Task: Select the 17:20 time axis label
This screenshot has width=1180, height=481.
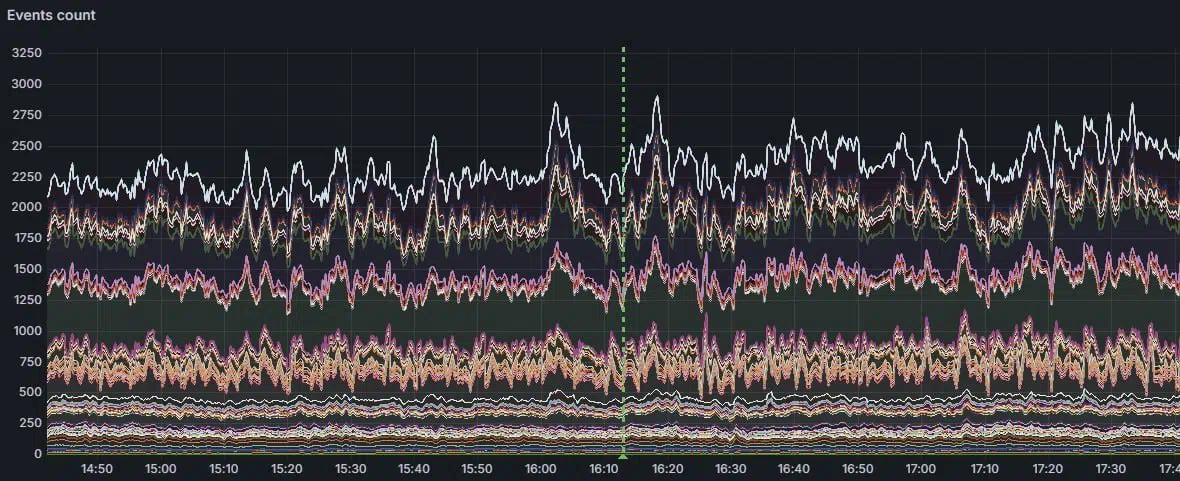Action: click(1047, 468)
